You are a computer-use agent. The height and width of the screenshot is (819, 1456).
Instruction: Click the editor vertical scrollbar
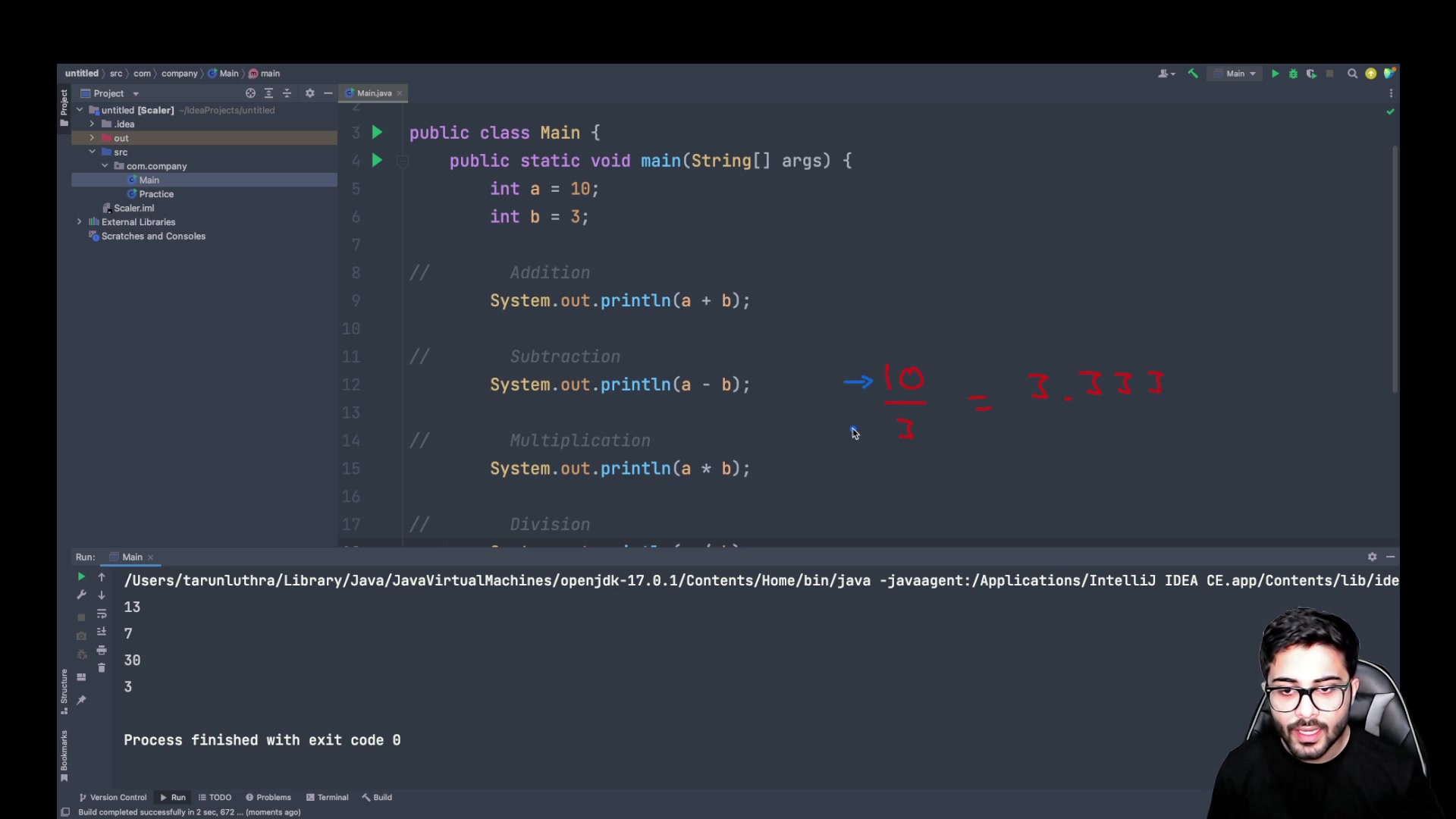[x=1394, y=268]
